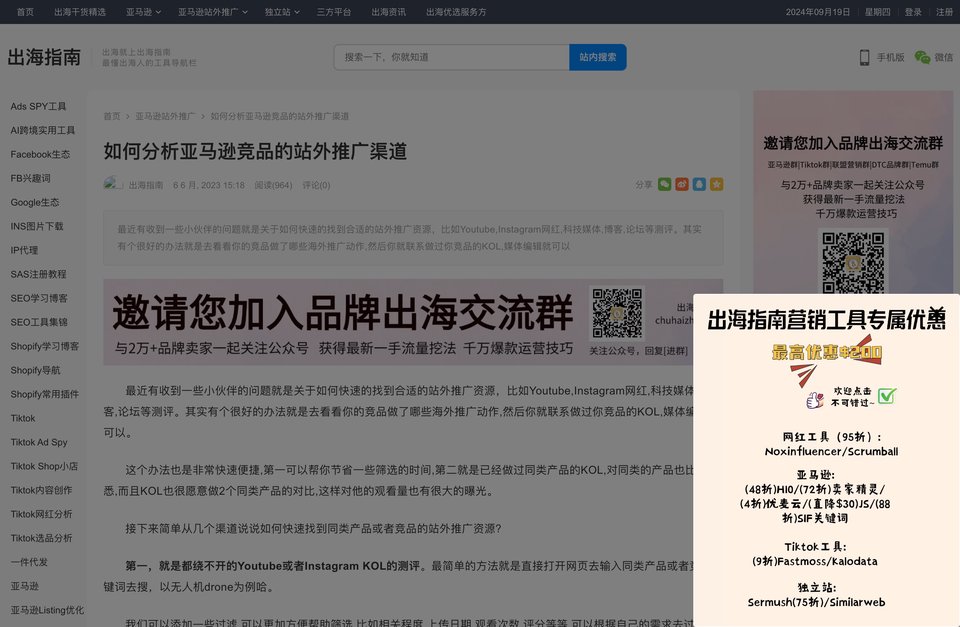Open FB兴趣词 in sidebar

coord(30,178)
